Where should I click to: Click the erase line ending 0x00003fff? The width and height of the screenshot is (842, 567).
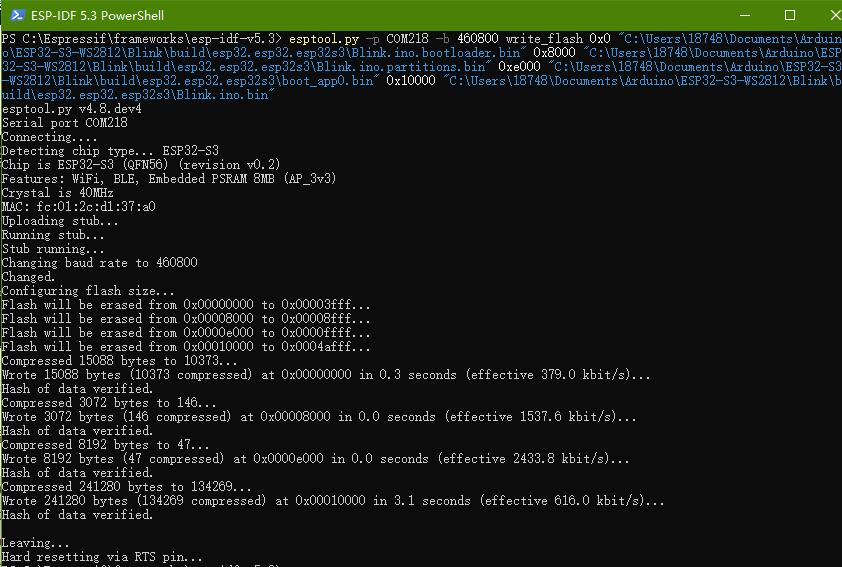coord(186,305)
